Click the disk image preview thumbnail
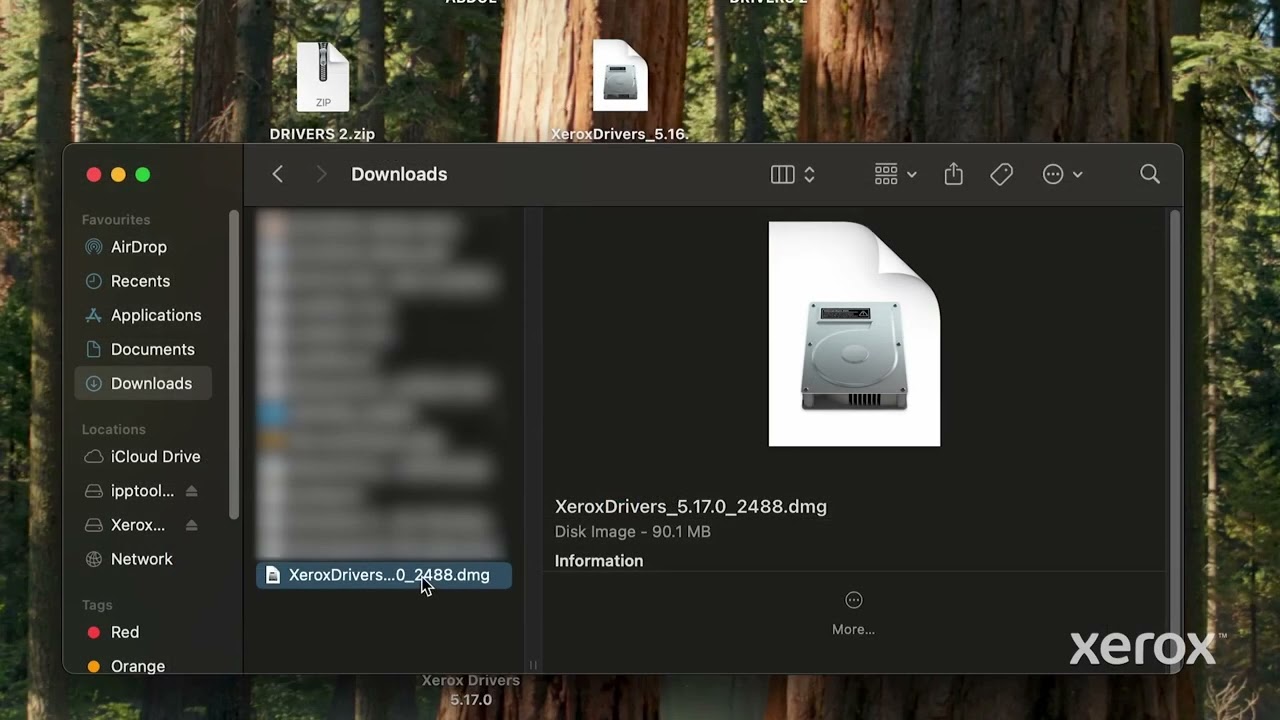 [x=854, y=334]
